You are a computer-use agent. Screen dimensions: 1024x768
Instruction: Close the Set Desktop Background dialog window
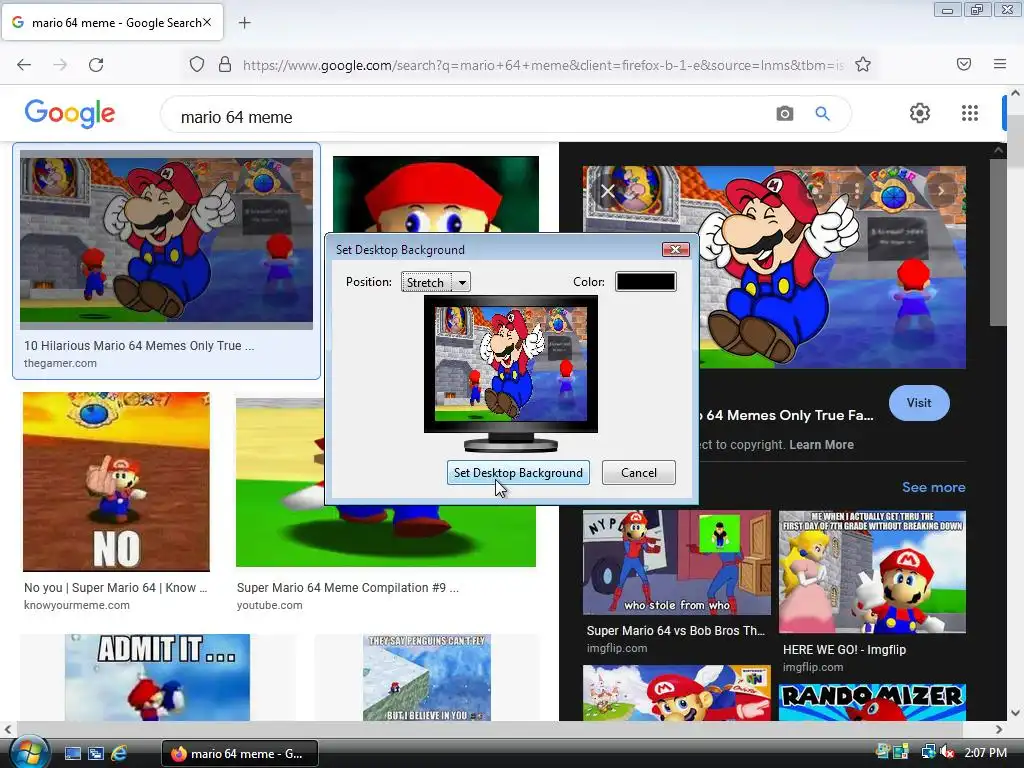675,249
